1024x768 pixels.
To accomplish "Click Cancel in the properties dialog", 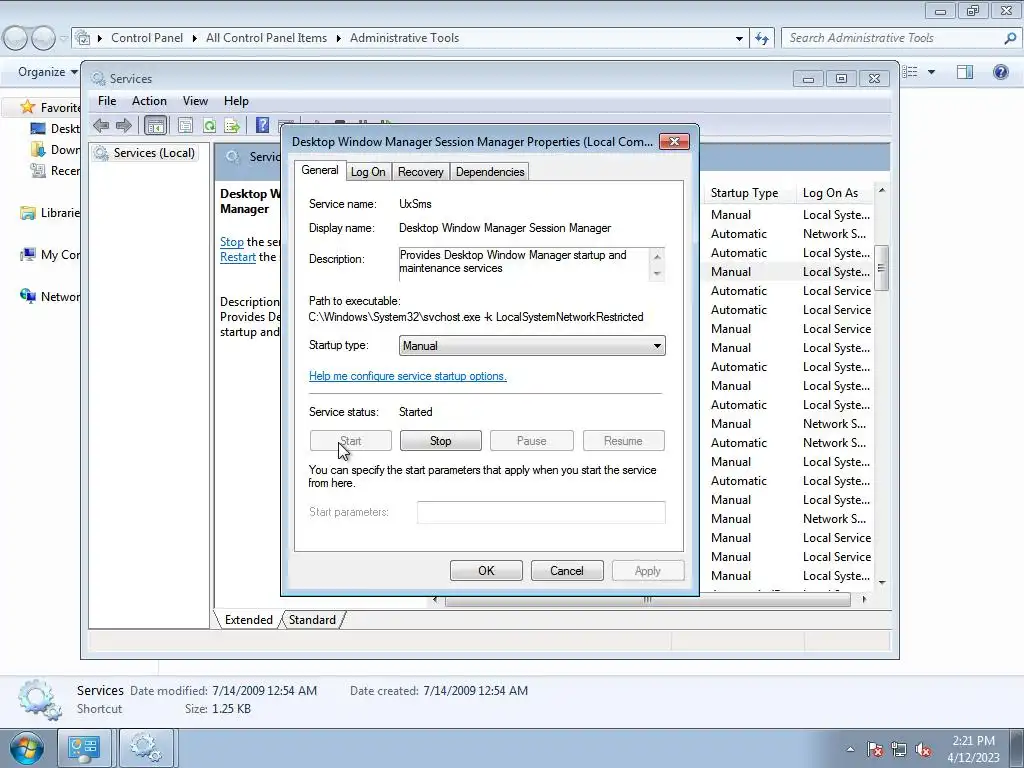I will coord(566,571).
